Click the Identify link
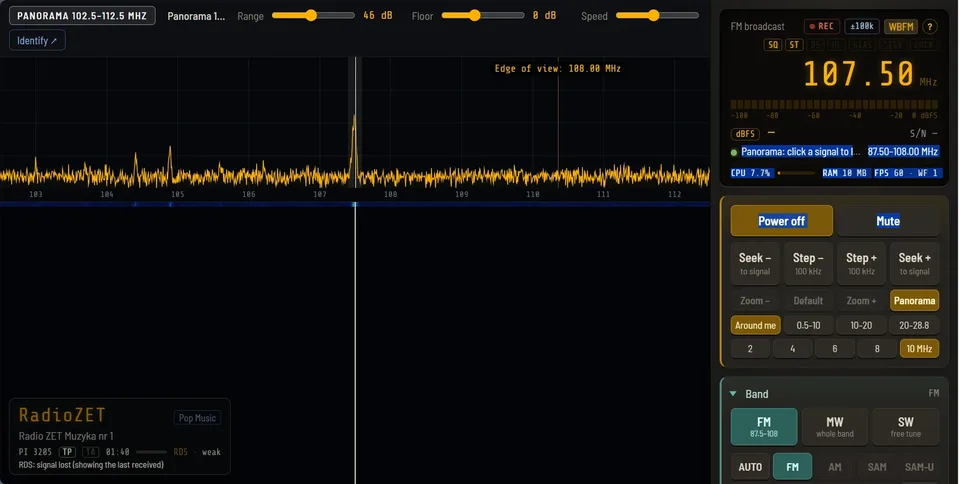 coord(37,40)
